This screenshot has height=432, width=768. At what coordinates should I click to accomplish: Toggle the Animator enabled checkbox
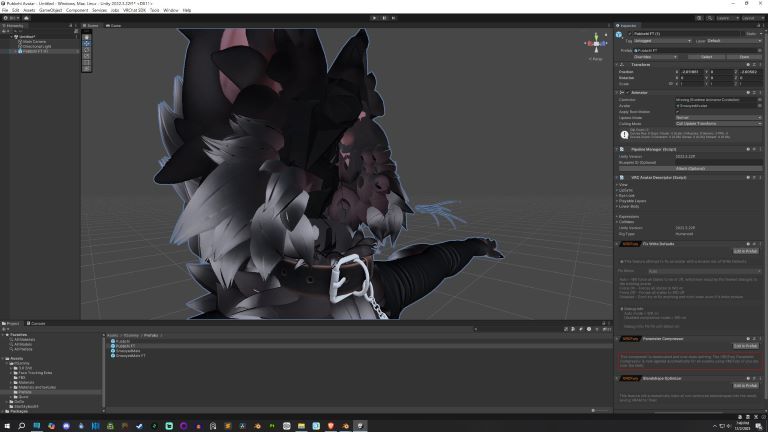coord(627,93)
